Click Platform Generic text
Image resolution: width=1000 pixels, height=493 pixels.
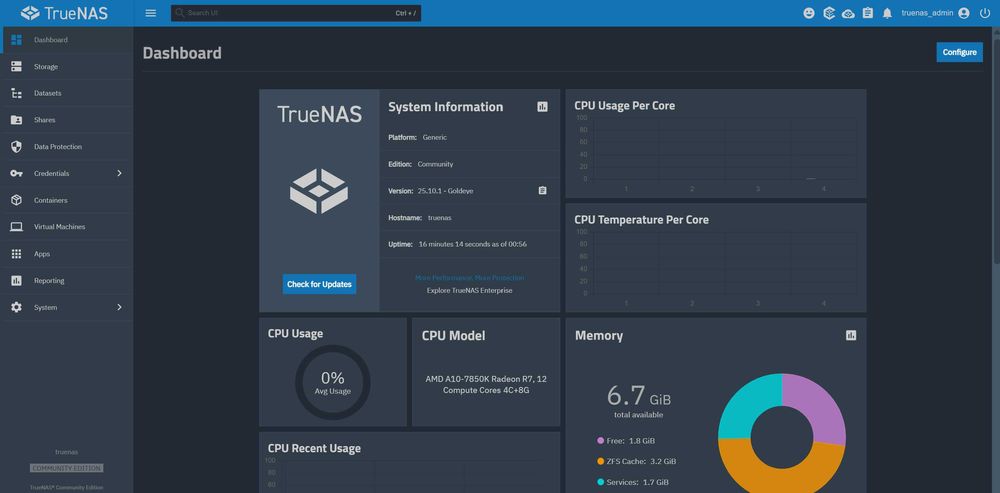coord(418,137)
